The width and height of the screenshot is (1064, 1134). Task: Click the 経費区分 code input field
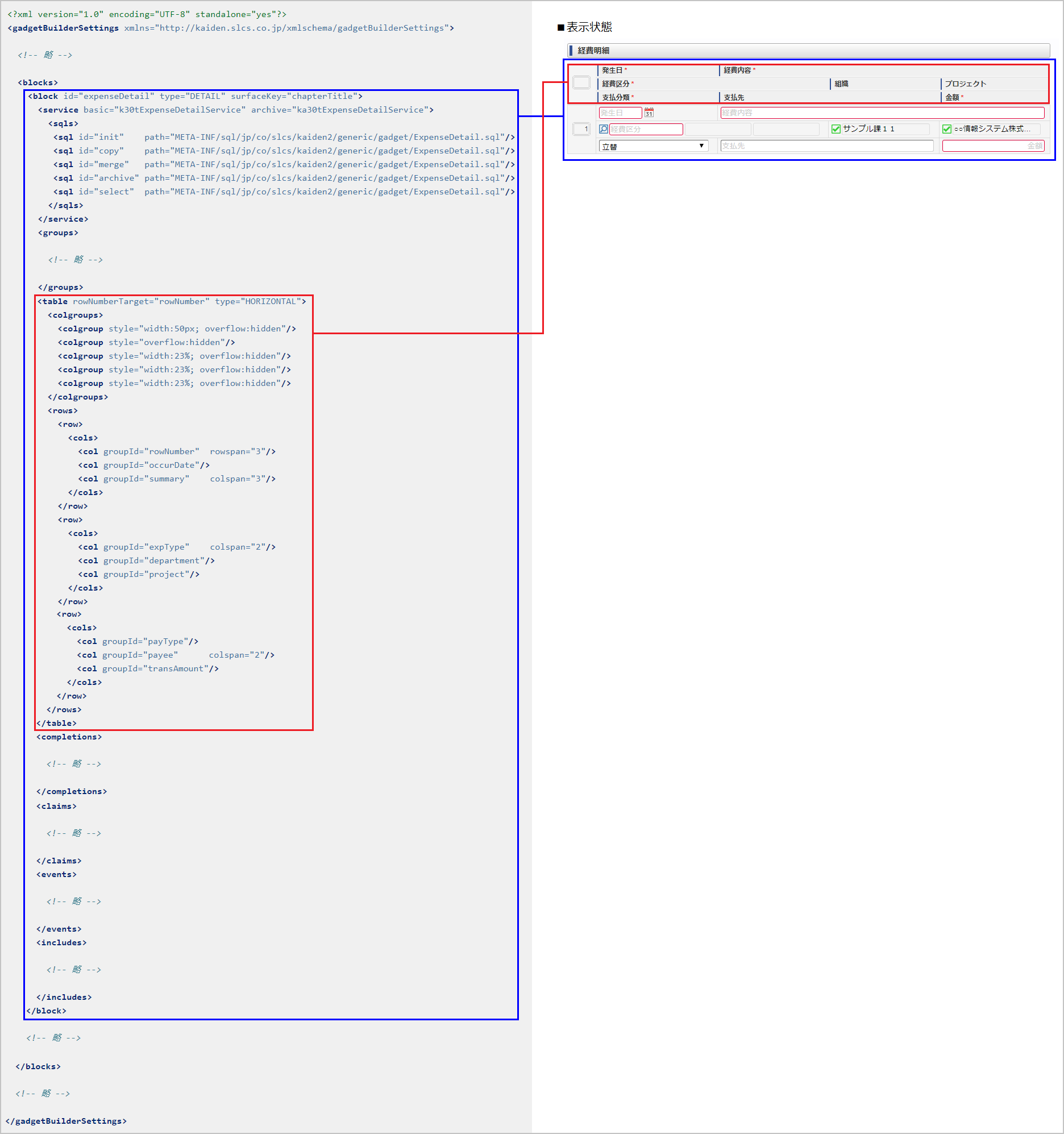pyautogui.click(x=646, y=129)
